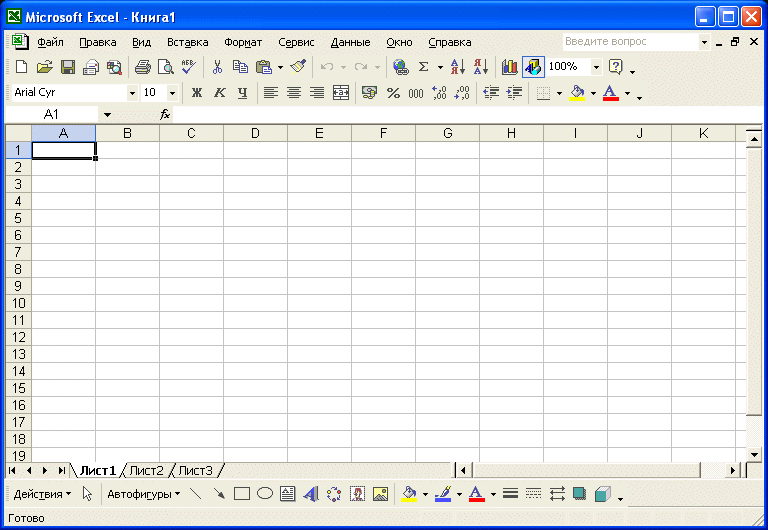Click the Print icon
768x530 pixels.
tap(143, 67)
